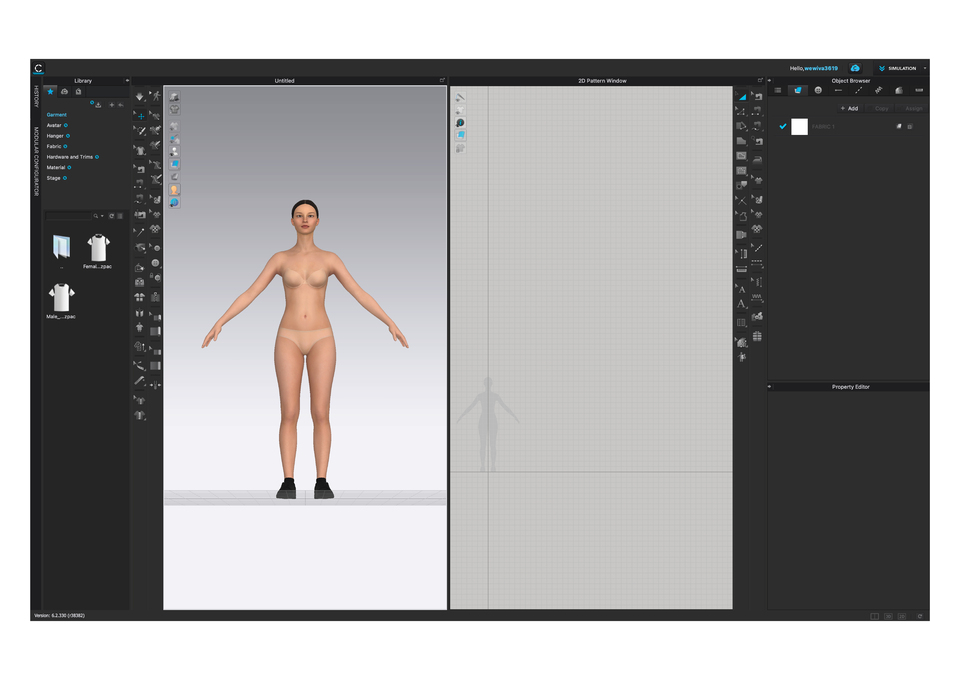
Task: Click the white FABRIC 1 color swatch
Action: (x=799, y=126)
